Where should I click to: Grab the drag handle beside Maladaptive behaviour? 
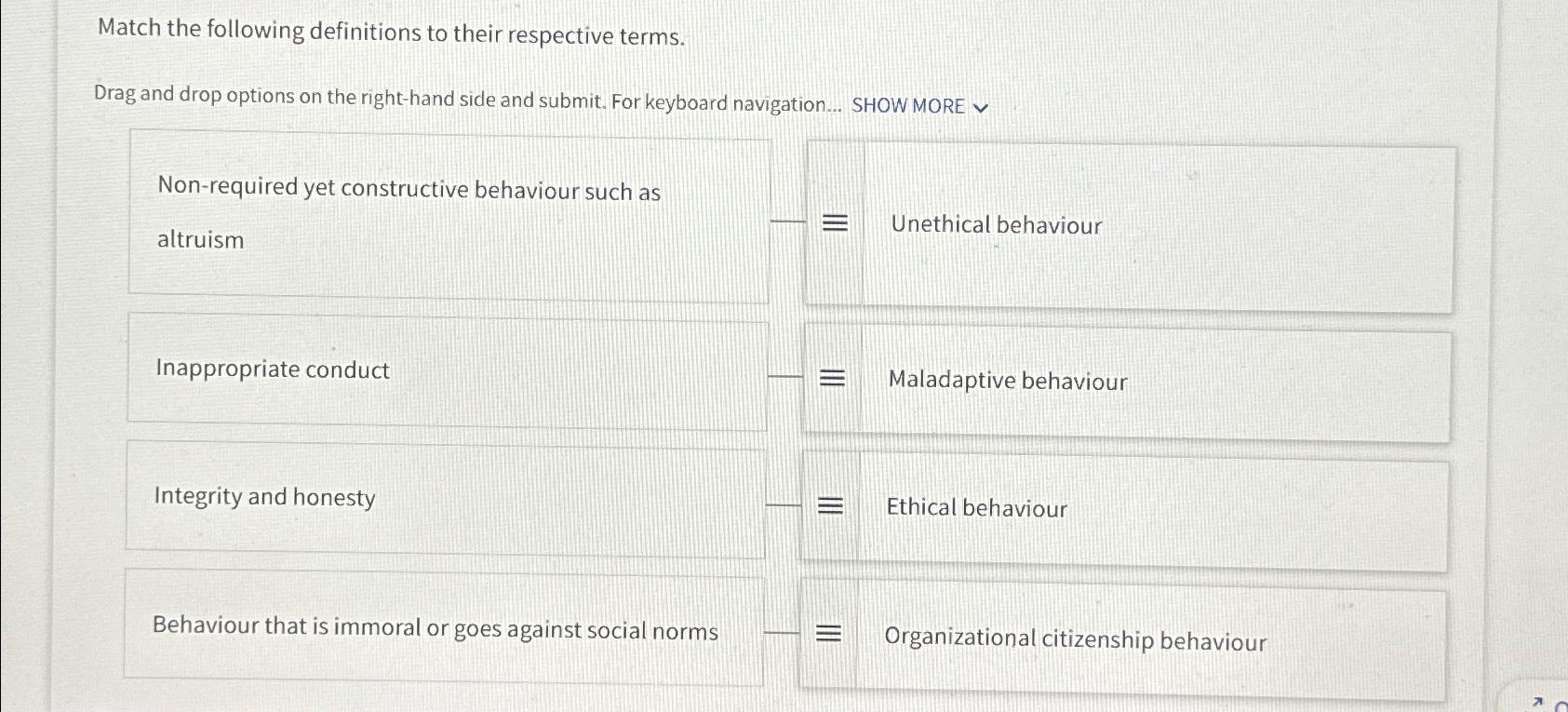[833, 378]
